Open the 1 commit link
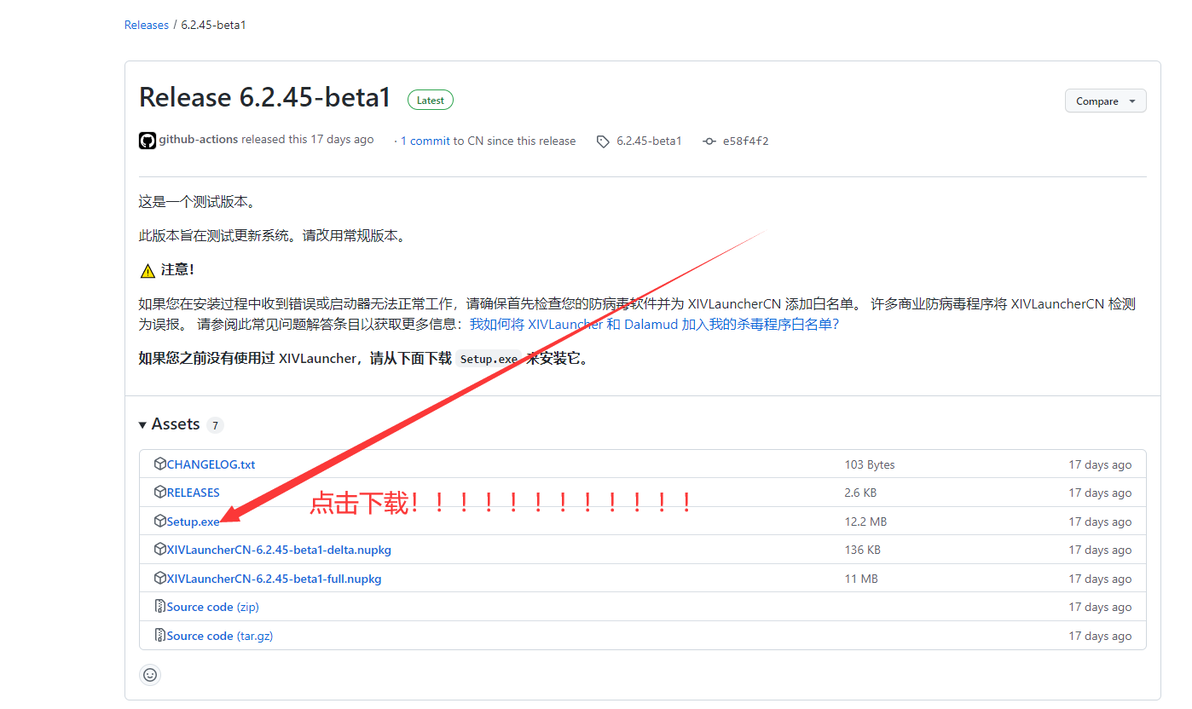 point(425,141)
